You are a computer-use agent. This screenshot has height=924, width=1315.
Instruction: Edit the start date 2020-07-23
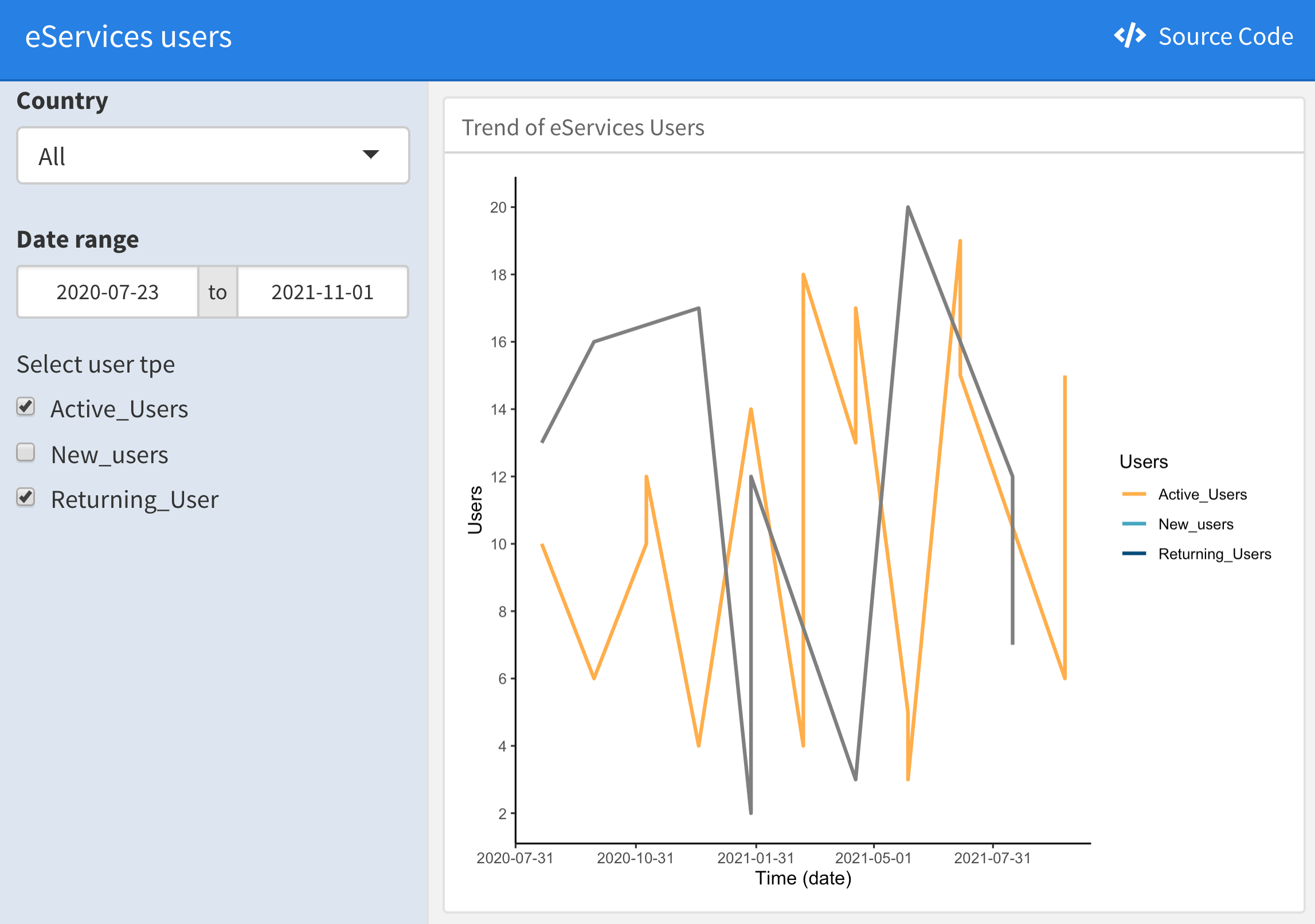[108, 292]
